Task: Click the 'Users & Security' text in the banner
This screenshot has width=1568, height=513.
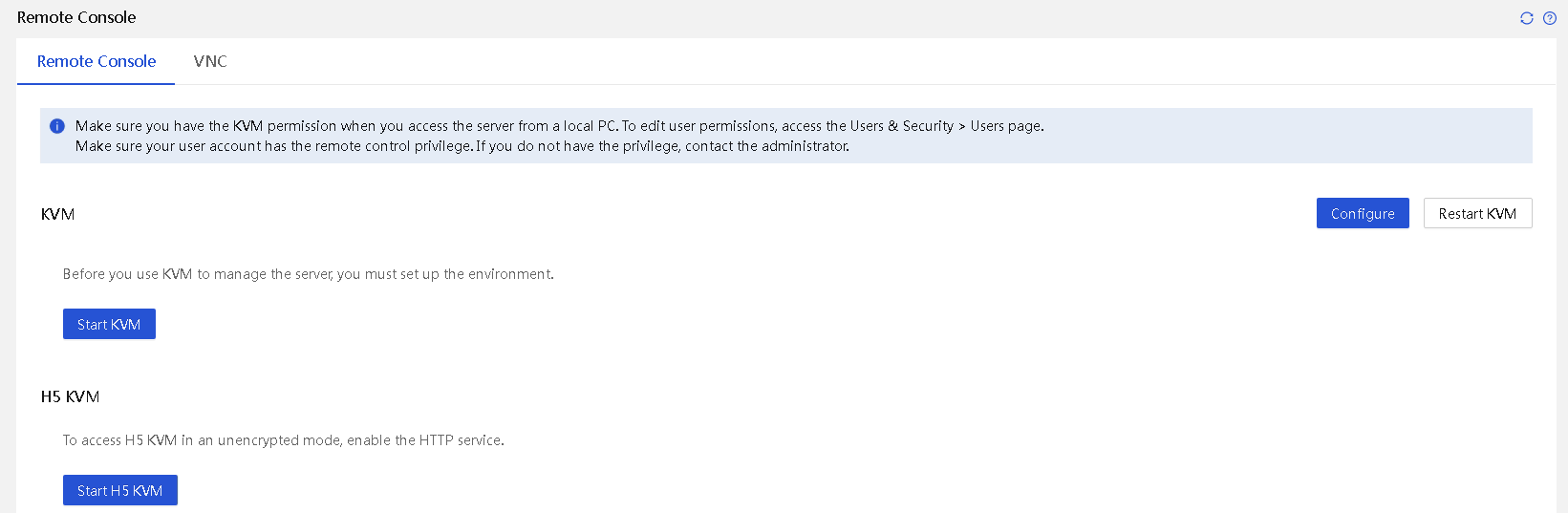Action: (x=902, y=126)
